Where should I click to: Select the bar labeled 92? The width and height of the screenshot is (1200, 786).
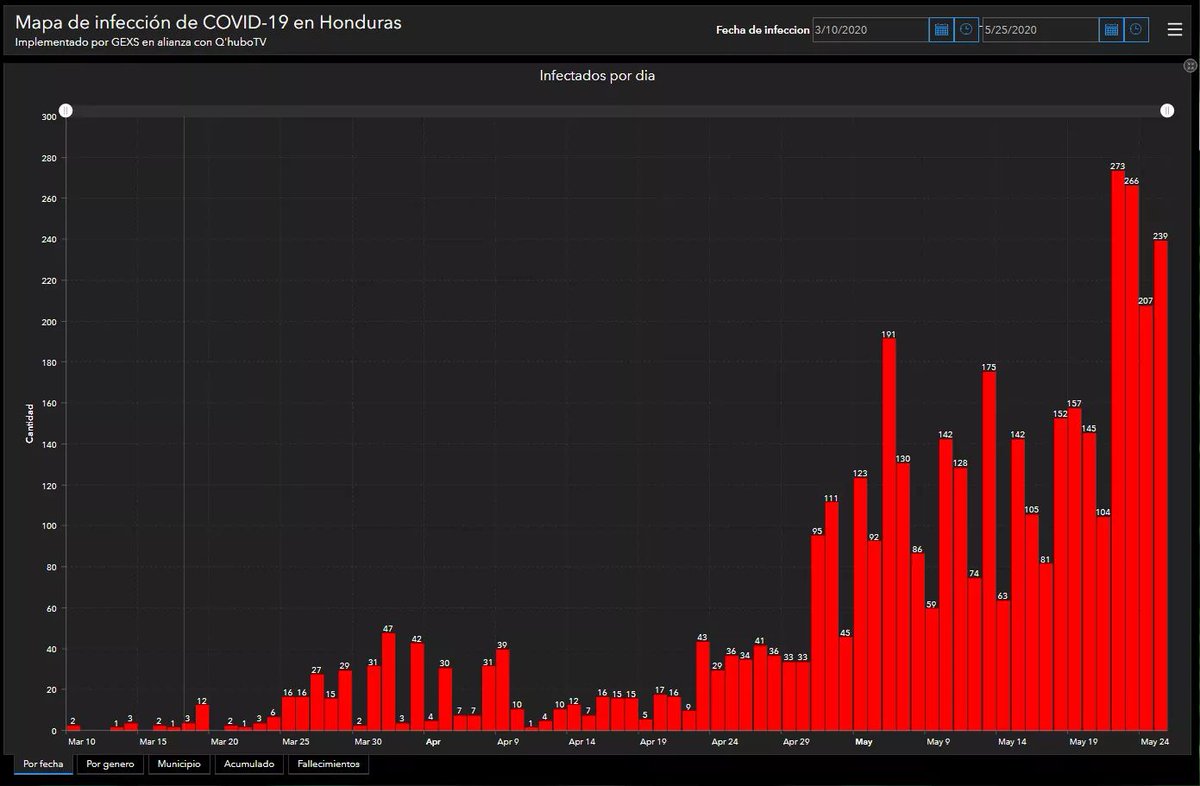pyautogui.click(x=874, y=637)
